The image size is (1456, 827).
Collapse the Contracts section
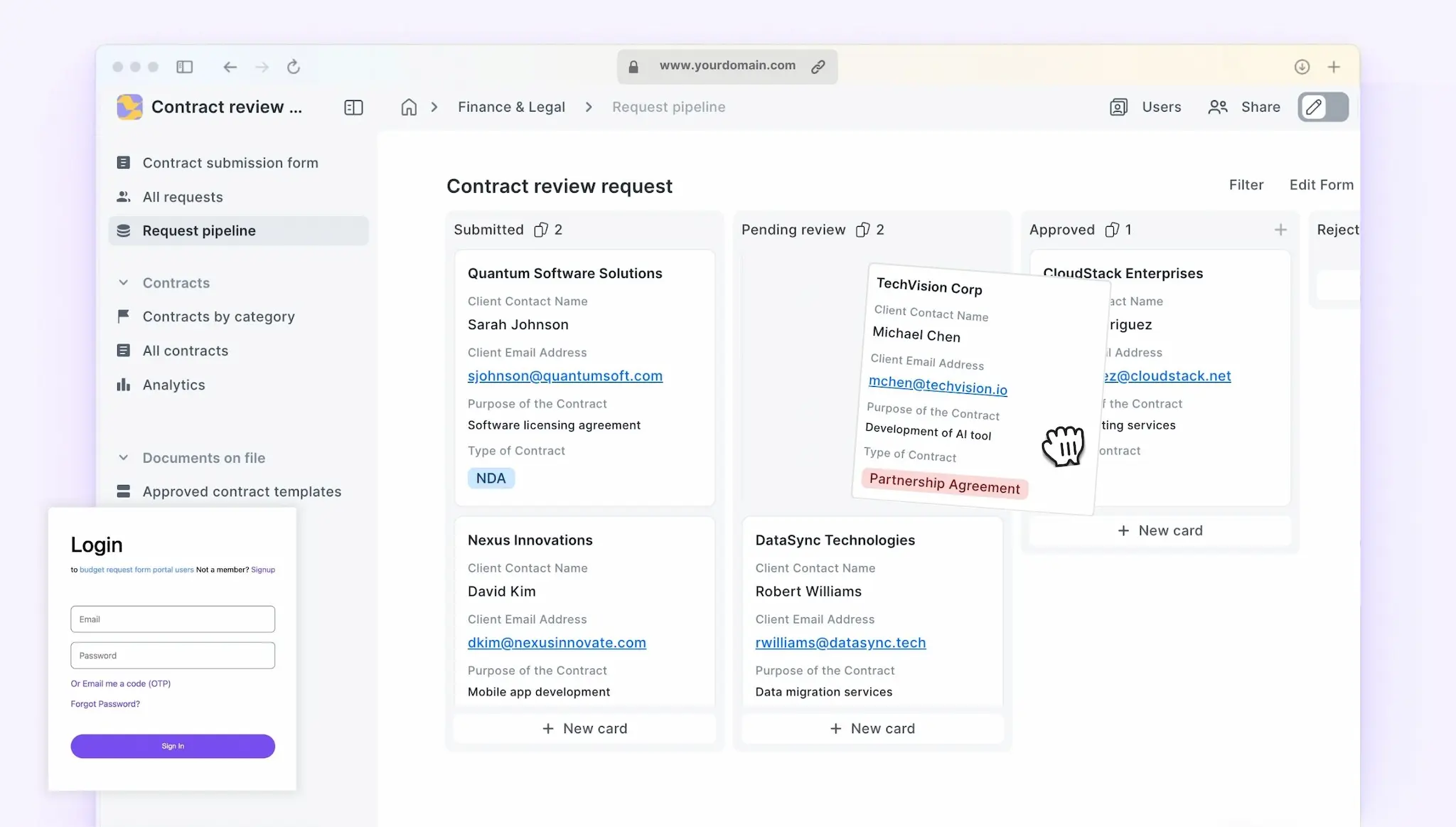(124, 283)
